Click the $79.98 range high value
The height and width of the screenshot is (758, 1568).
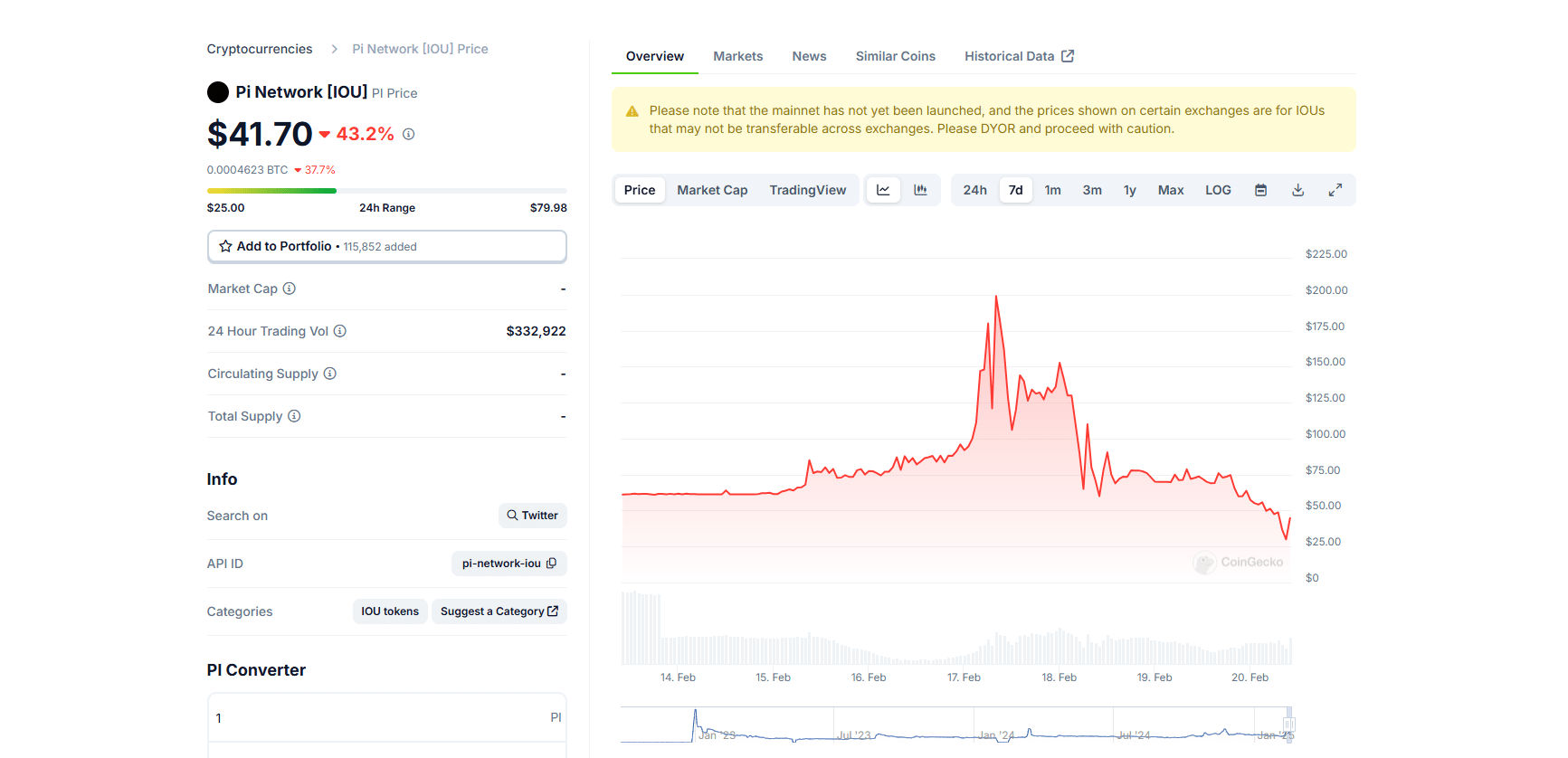[548, 208]
